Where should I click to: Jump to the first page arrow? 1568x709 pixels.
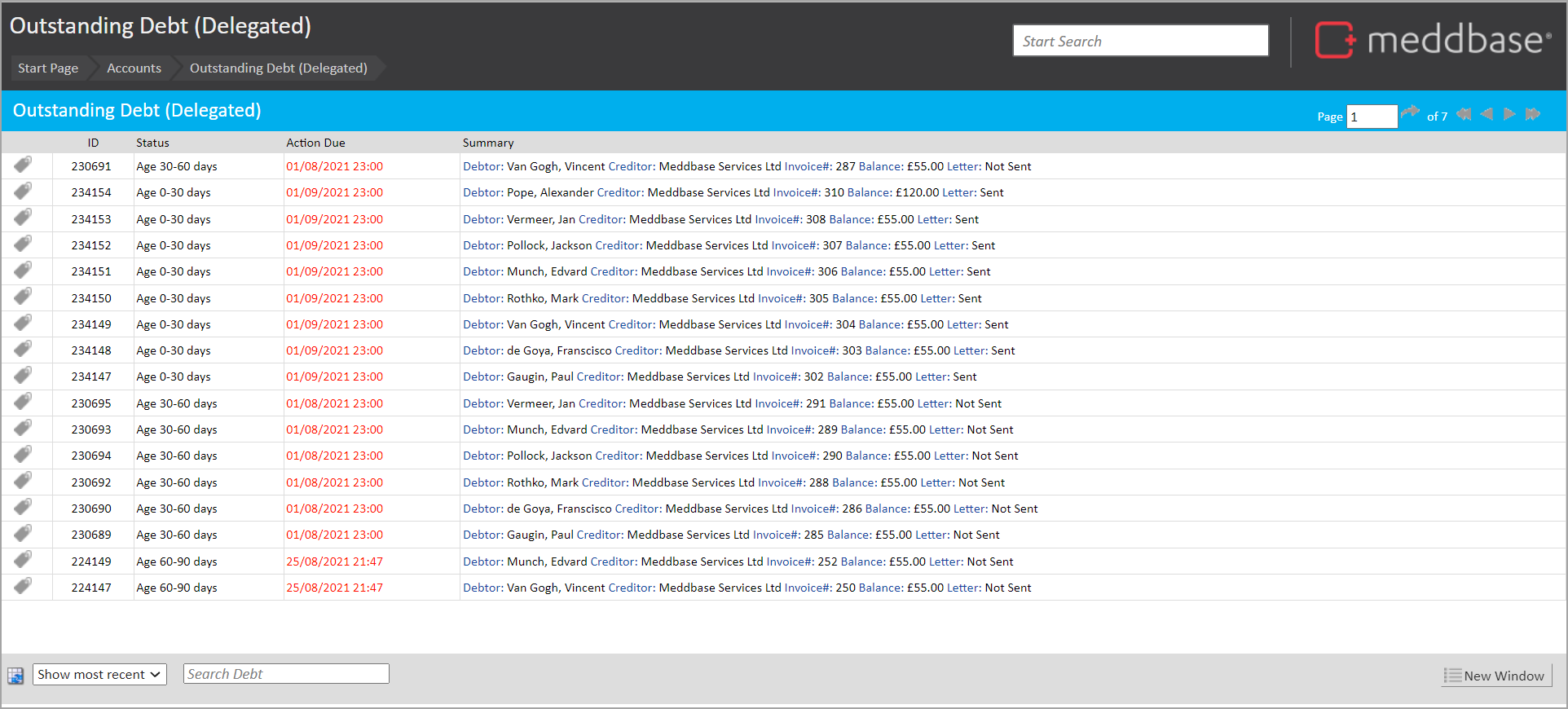click(x=1464, y=115)
